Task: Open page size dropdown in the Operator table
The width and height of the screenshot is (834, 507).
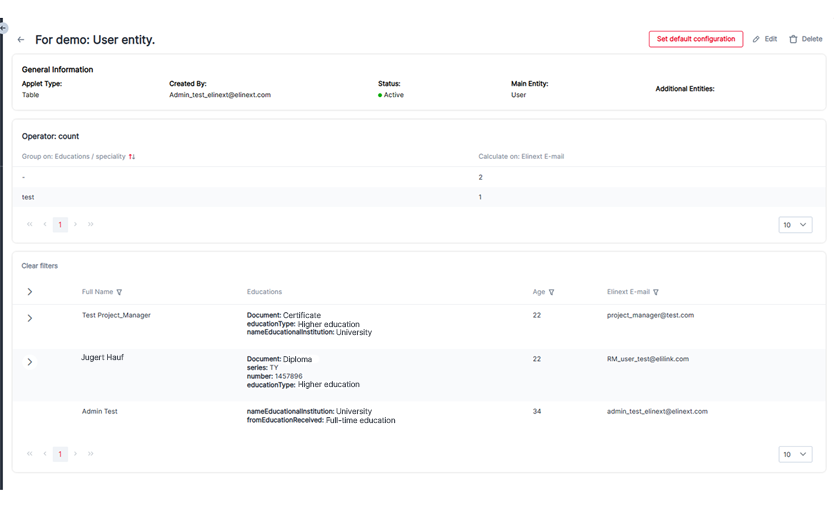Action: coord(795,225)
